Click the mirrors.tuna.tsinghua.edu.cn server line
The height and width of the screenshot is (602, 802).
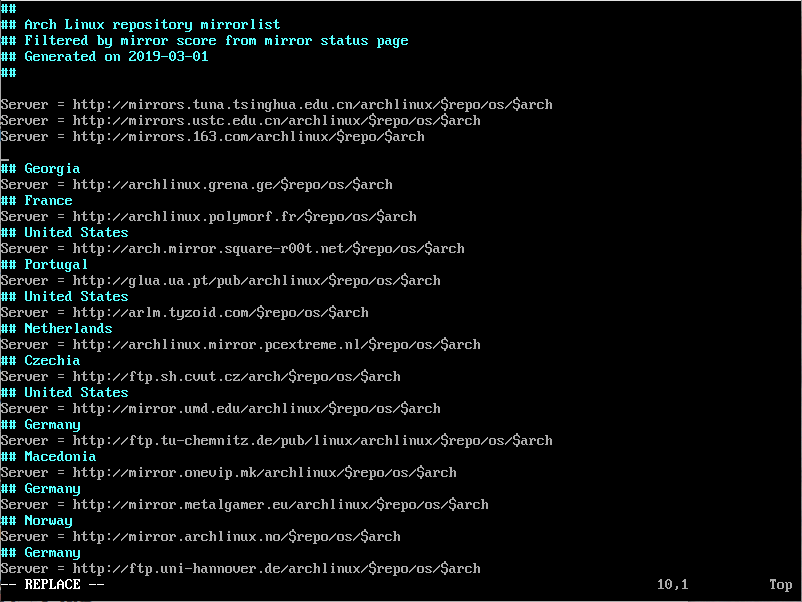pos(276,104)
